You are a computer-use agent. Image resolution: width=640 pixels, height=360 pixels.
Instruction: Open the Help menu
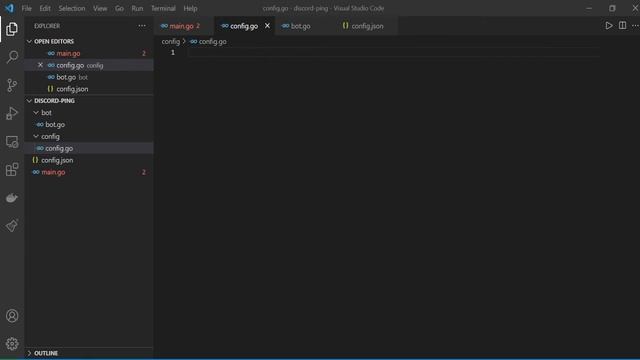point(190,8)
